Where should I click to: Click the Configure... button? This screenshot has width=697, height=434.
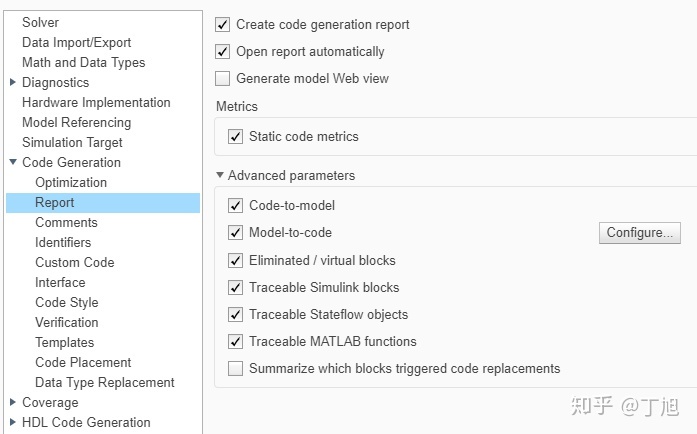(x=640, y=232)
